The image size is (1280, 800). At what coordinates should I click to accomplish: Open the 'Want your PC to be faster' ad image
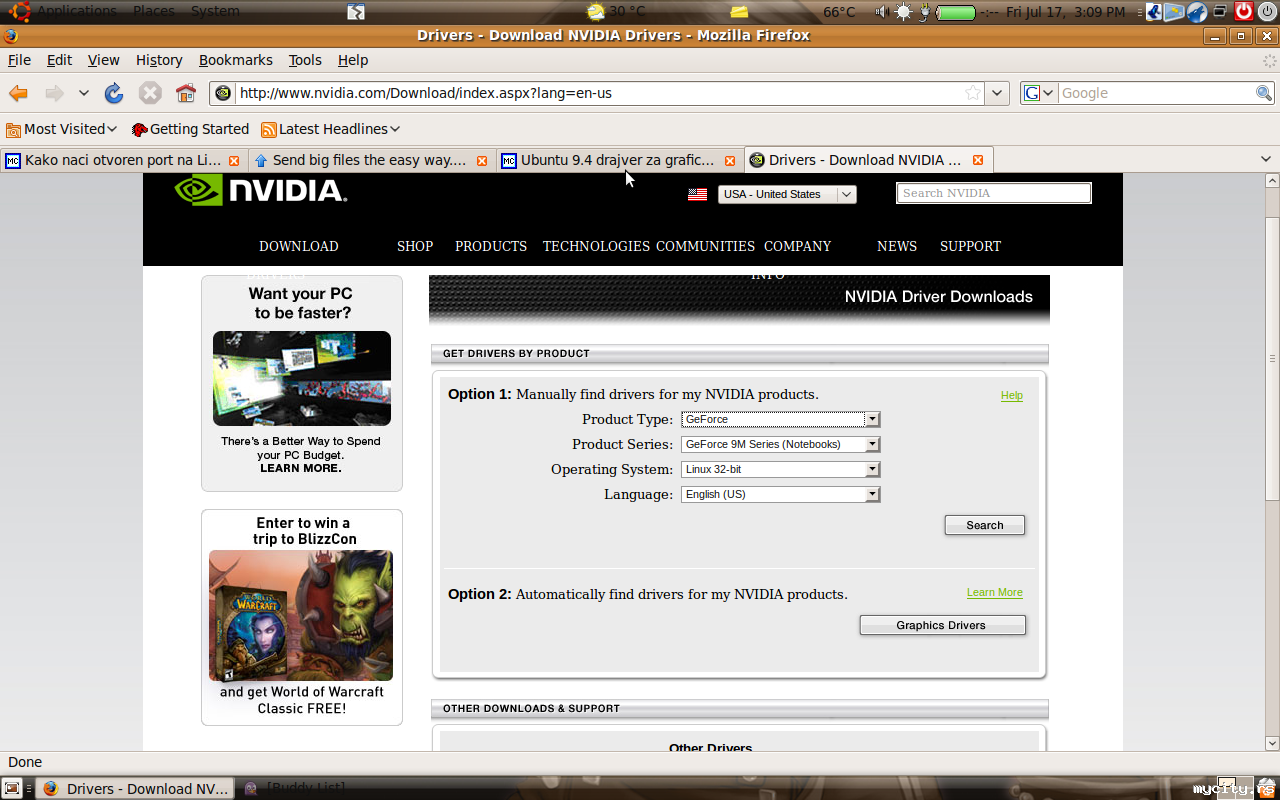coord(302,378)
